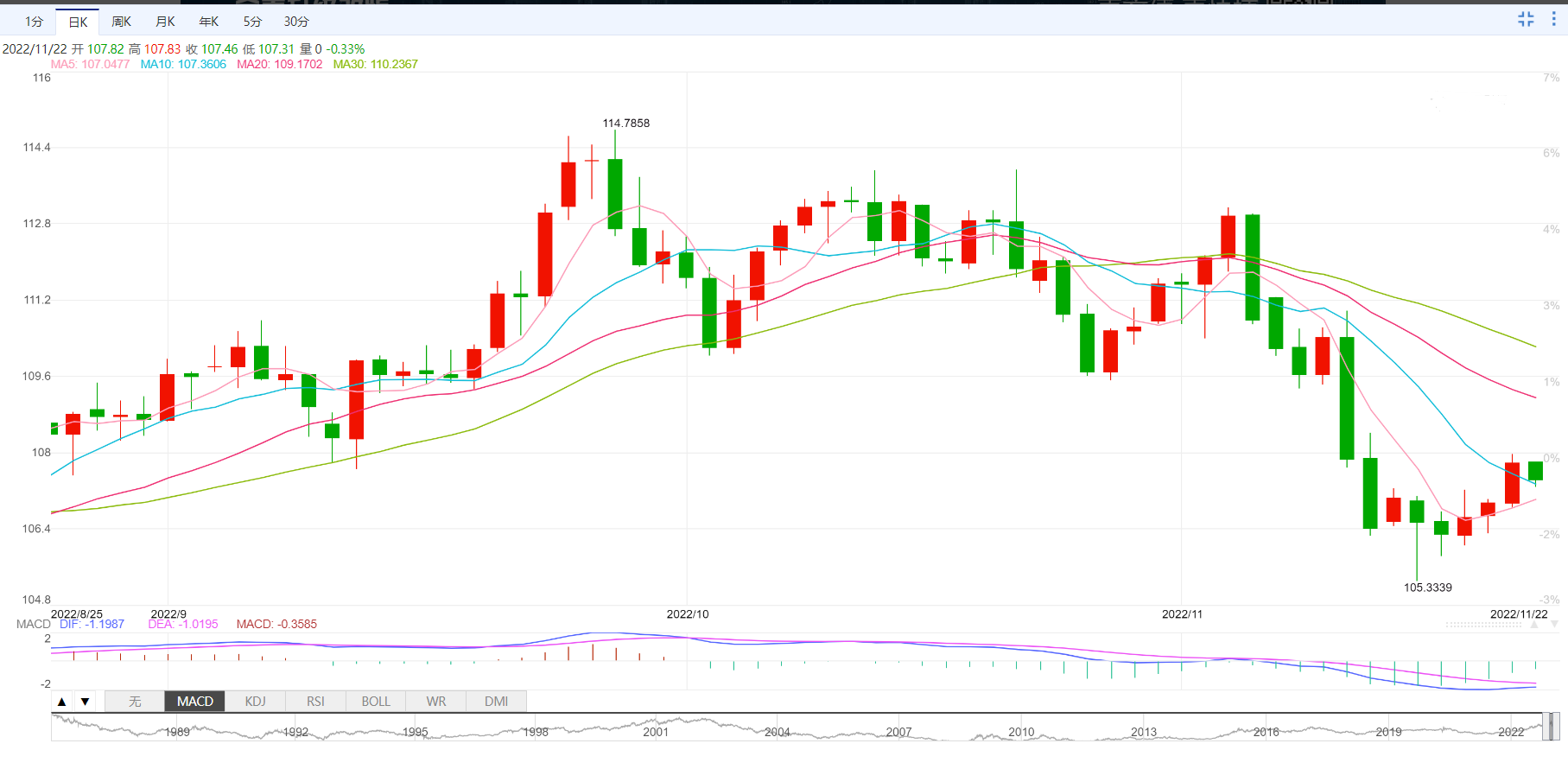Enable the RSI indicator
The width and height of the screenshot is (1568, 769).
(315, 702)
